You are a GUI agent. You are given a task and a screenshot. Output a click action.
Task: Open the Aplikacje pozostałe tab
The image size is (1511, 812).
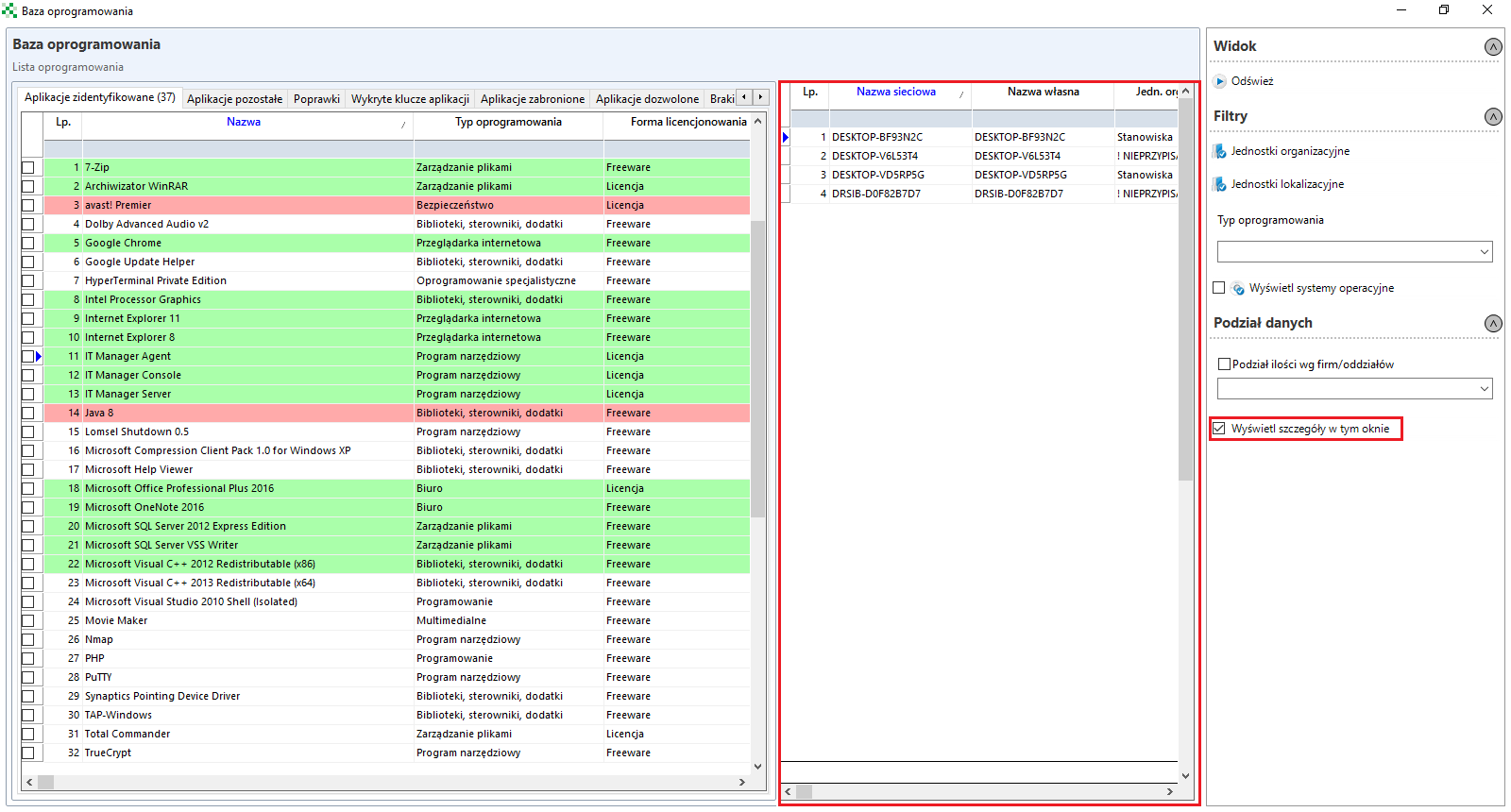click(234, 99)
